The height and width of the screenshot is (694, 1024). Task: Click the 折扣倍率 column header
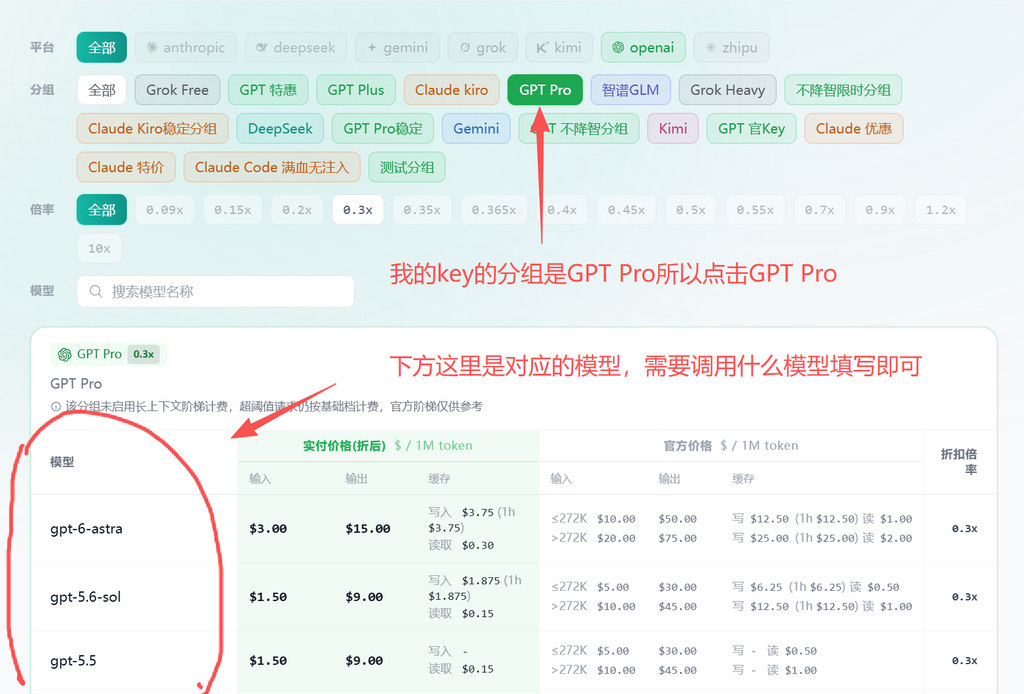coord(959,462)
